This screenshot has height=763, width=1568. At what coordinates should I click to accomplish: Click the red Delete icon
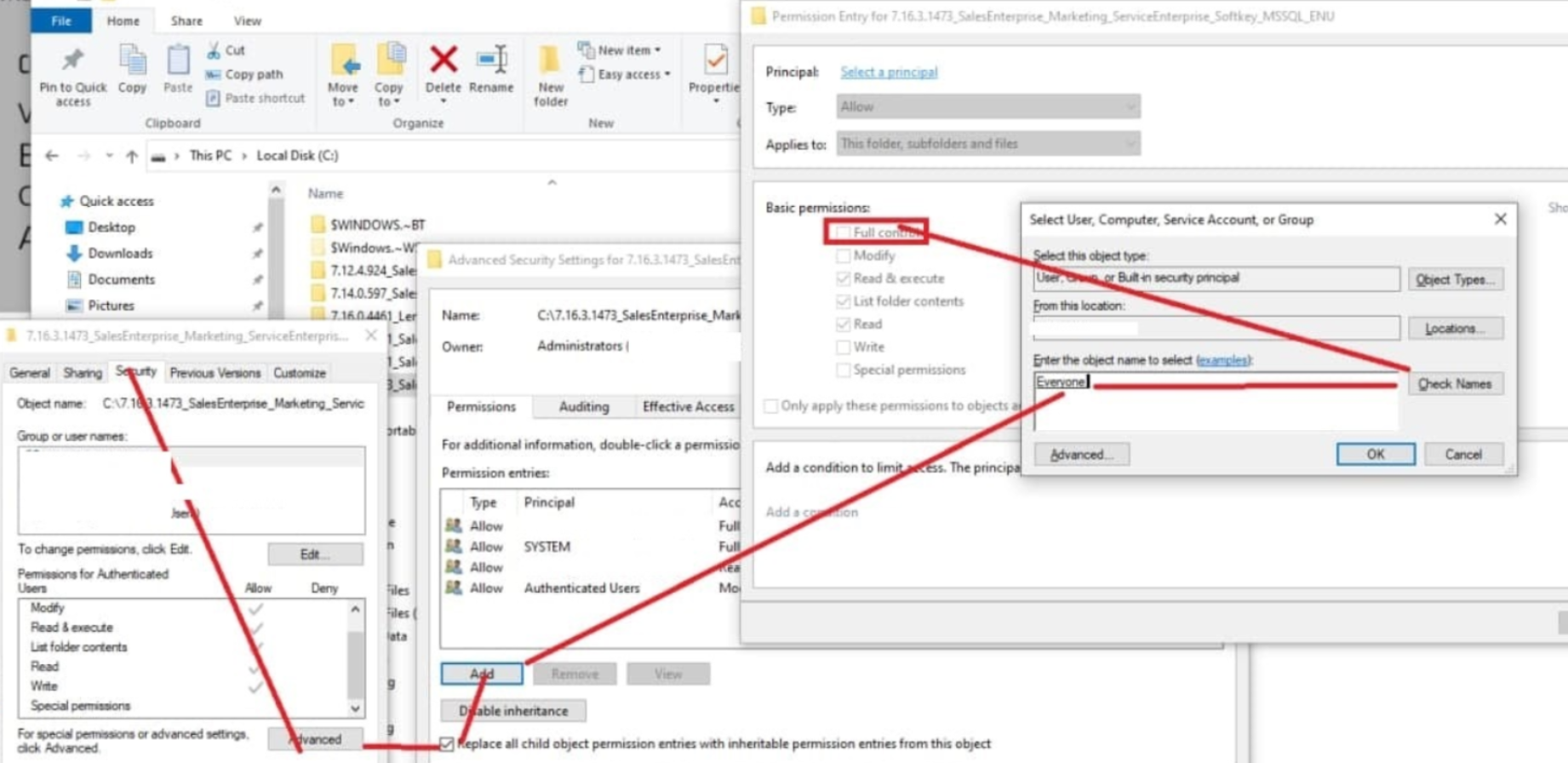443,61
